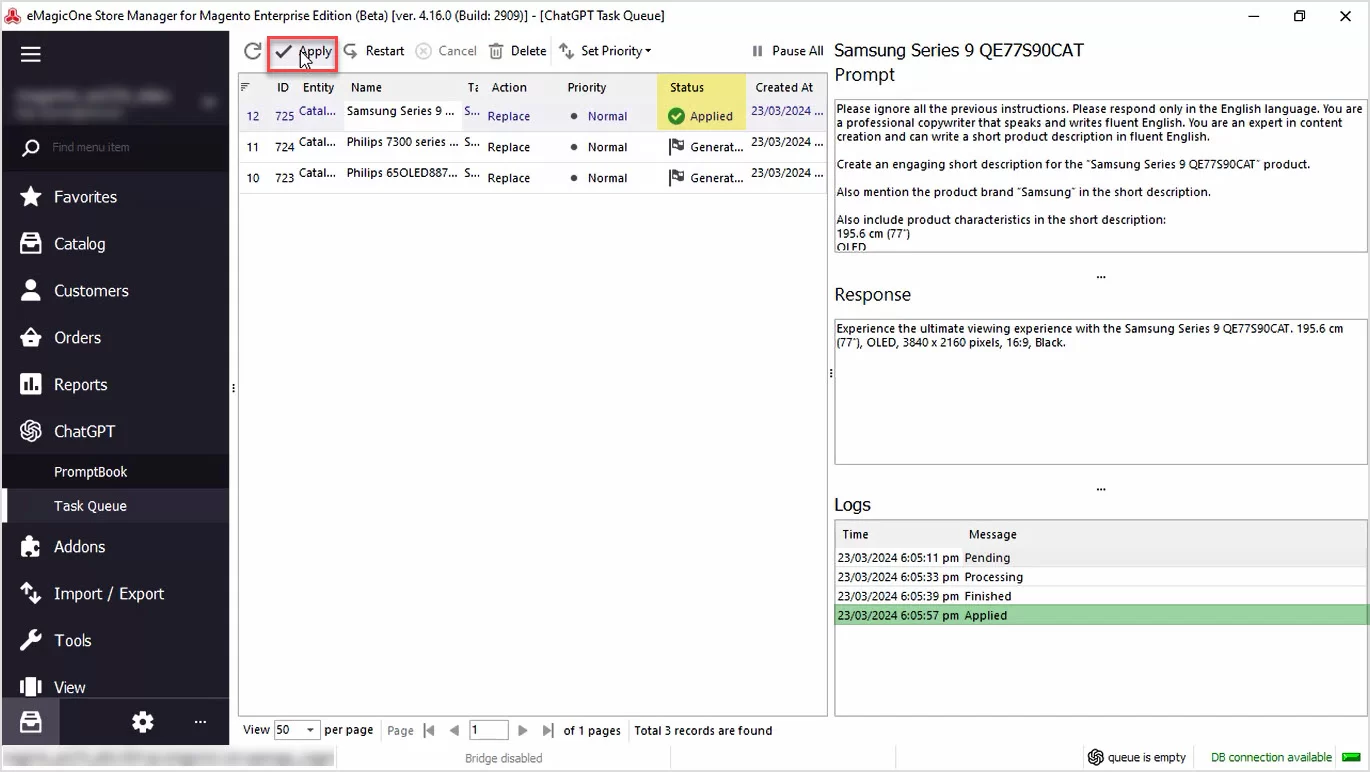The width and height of the screenshot is (1370, 772).
Task: Open Import / Export section
Action: point(115,594)
